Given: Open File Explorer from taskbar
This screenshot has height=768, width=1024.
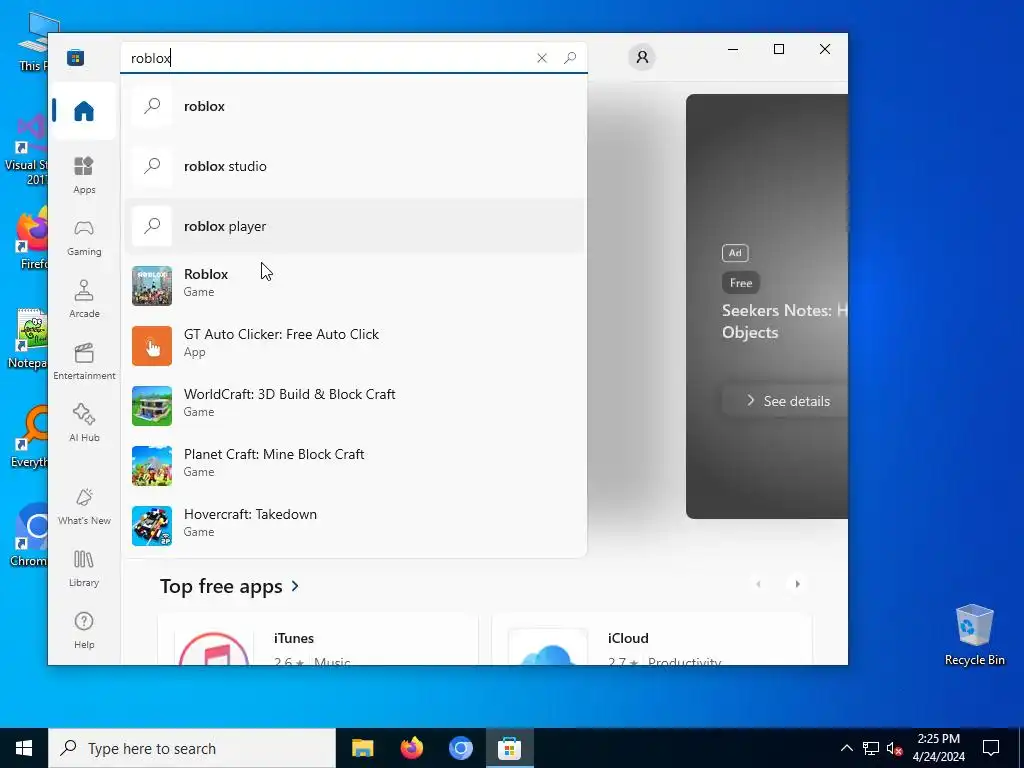Looking at the screenshot, I should click(362, 748).
